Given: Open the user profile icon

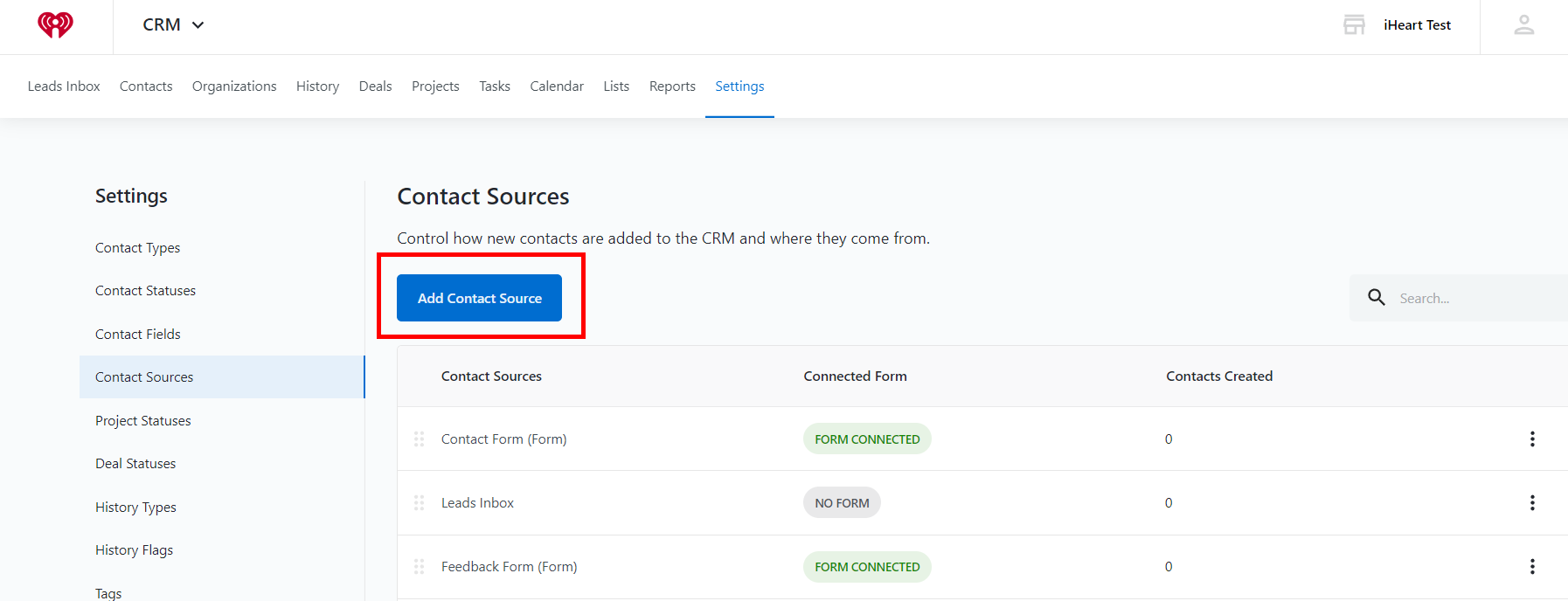Looking at the screenshot, I should [1523, 24].
